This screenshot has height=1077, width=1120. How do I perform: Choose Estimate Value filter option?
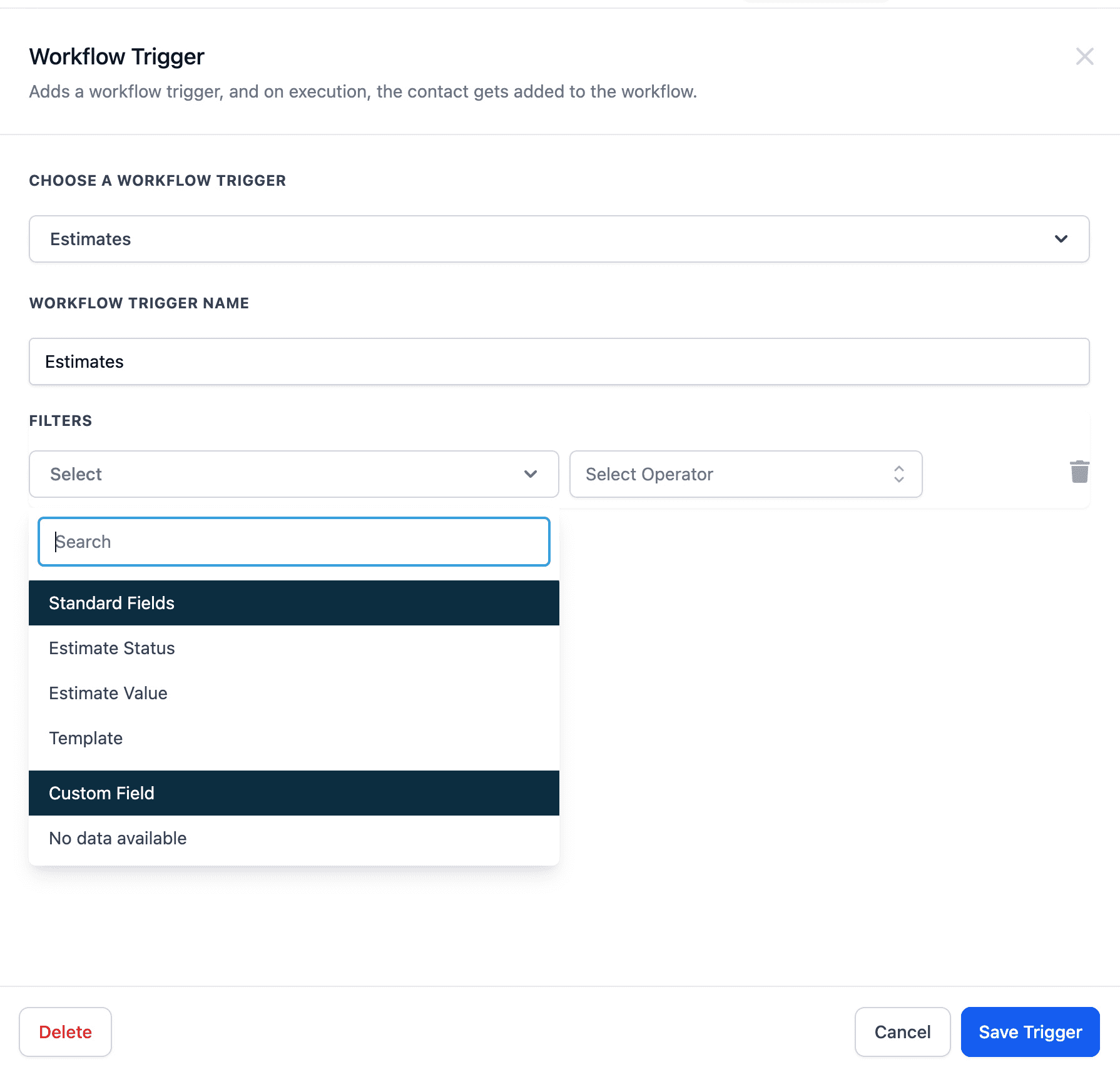(x=294, y=693)
